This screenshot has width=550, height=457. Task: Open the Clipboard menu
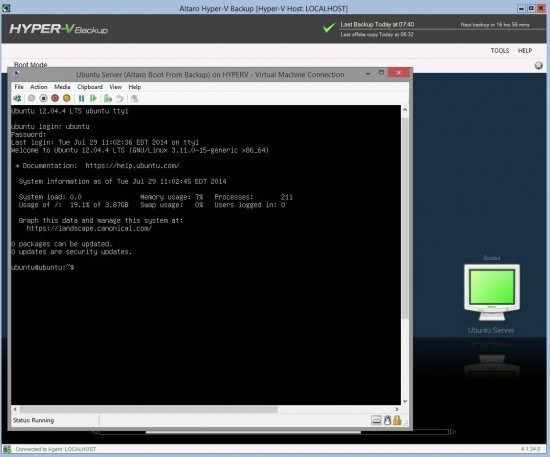pos(90,87)
